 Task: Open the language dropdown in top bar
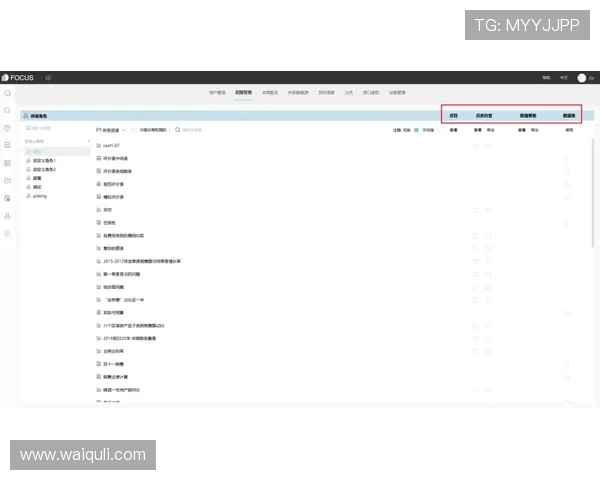pos(564,77)
